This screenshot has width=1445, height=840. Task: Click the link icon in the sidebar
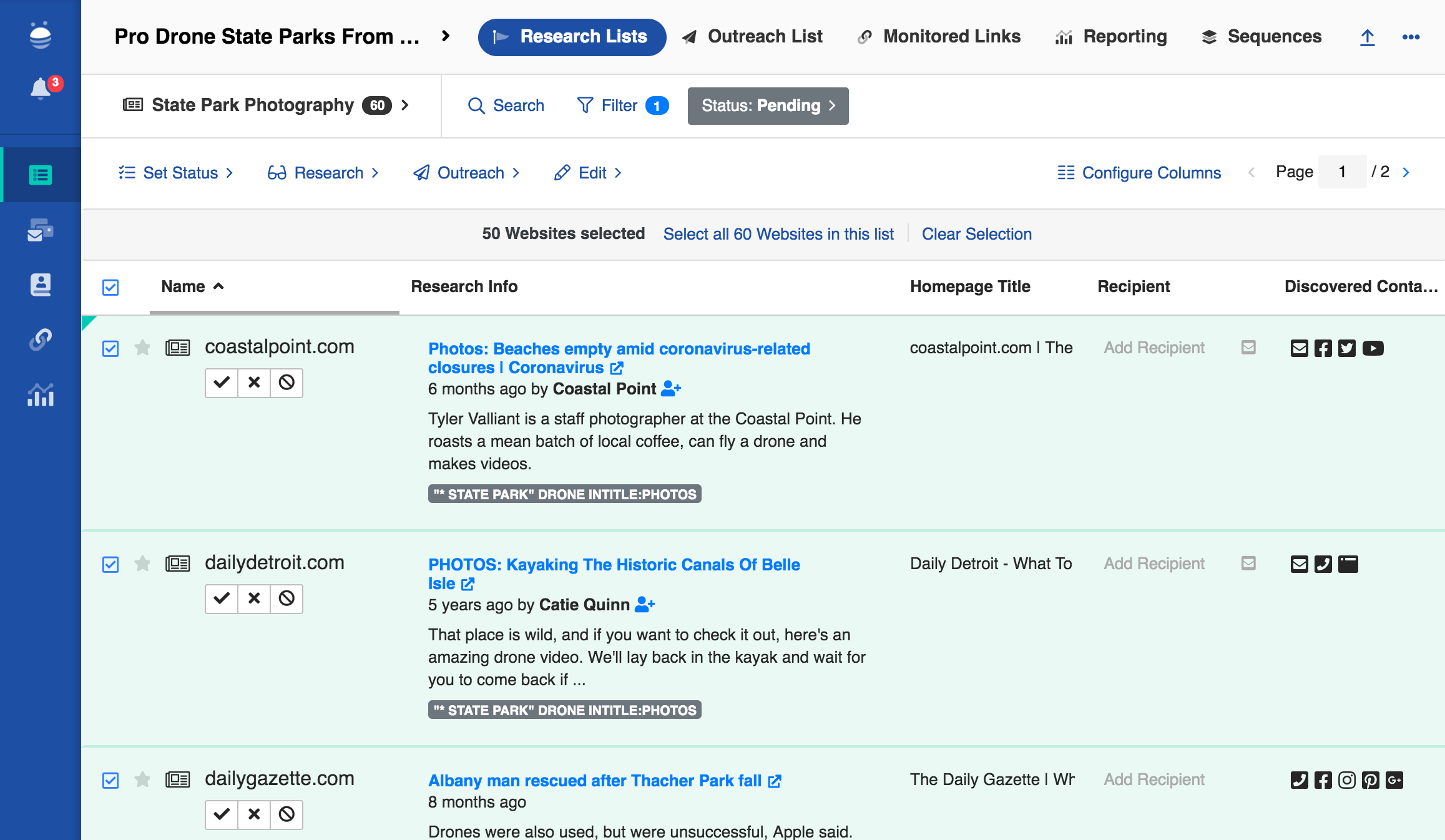point(41,339)
